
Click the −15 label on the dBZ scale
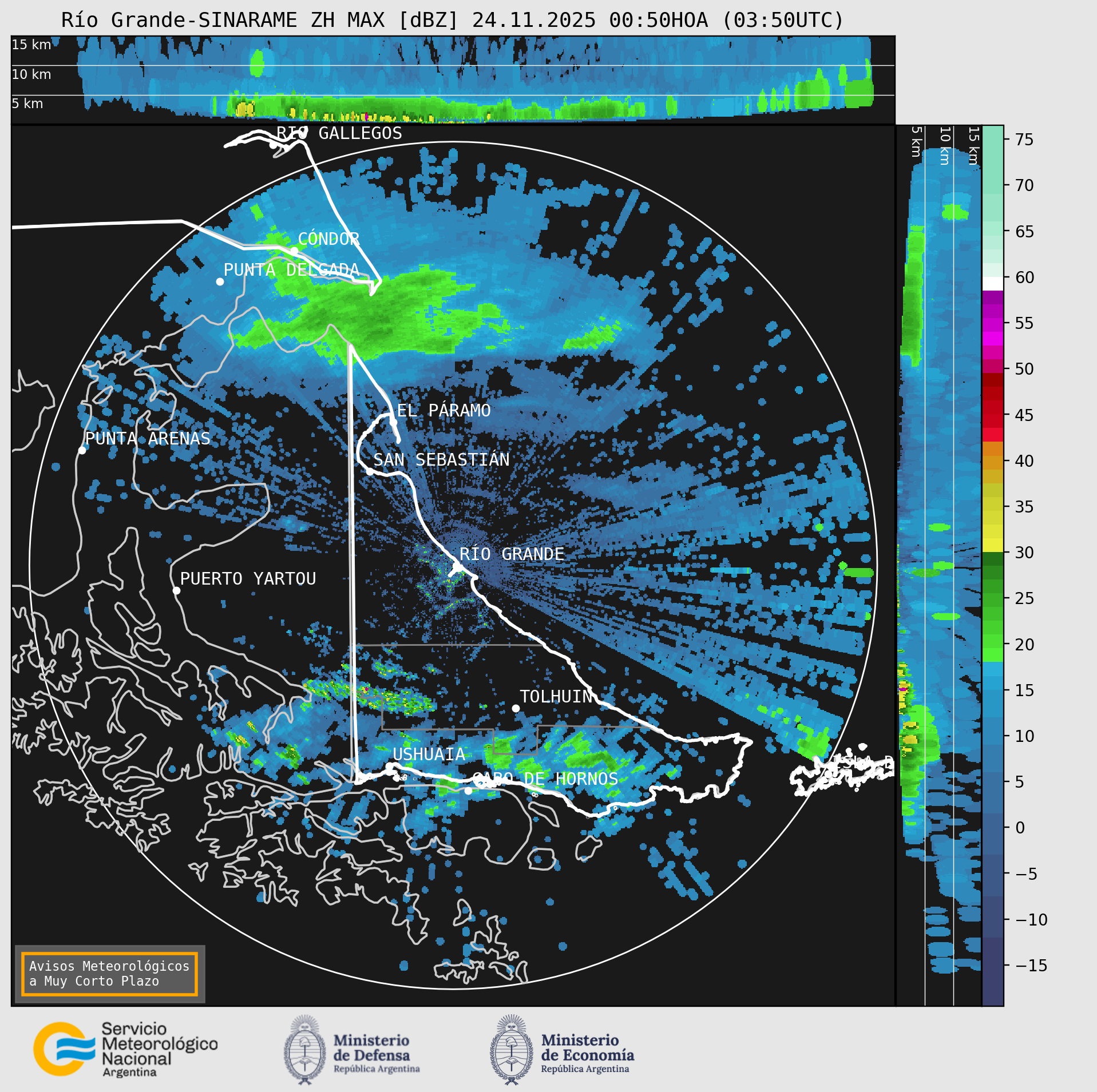[x=1031, y=966]
